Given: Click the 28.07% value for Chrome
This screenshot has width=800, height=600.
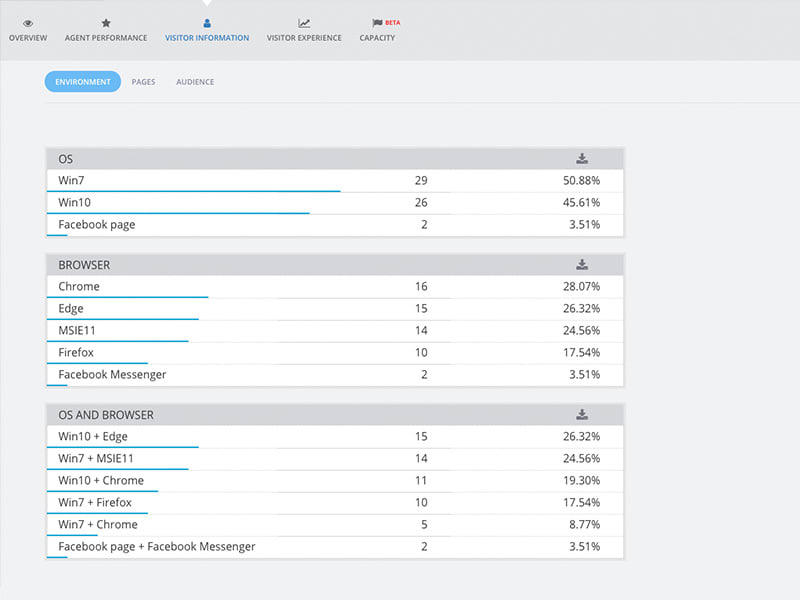Looking at the screenshot, I should (581, 286).
